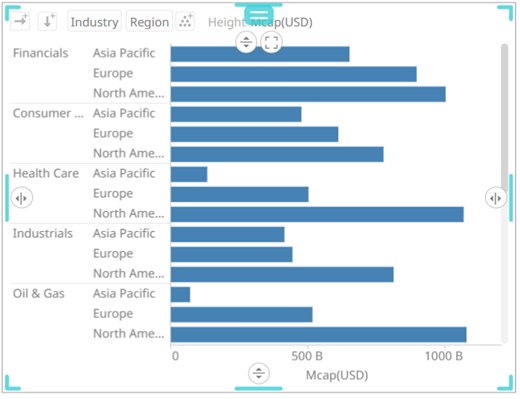Click North Ame... label under Financials

pos(129,93)
